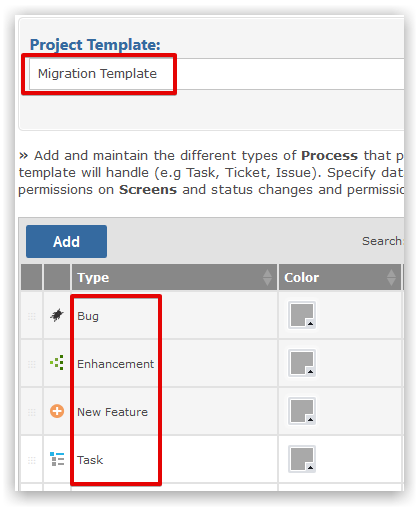Open the New Feature process type

[112, 412]
